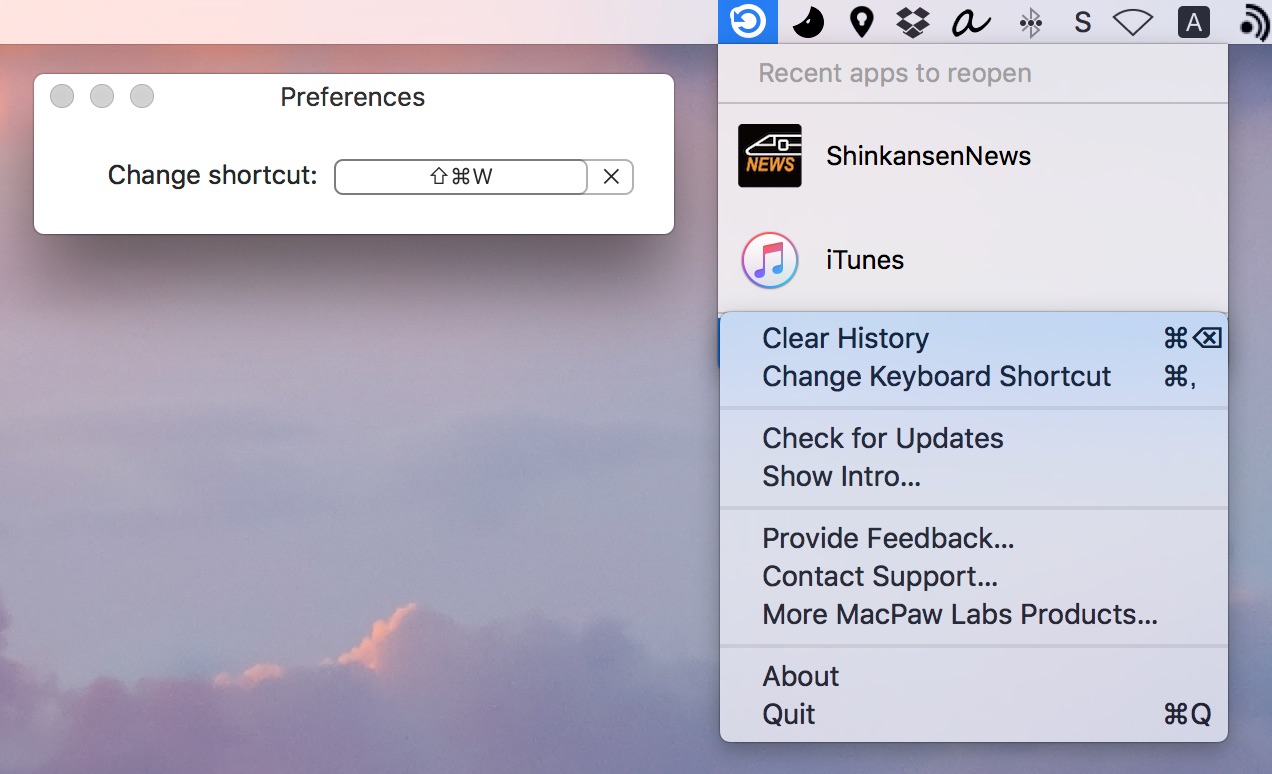Close the Preferences window

[x=62, y=96]
